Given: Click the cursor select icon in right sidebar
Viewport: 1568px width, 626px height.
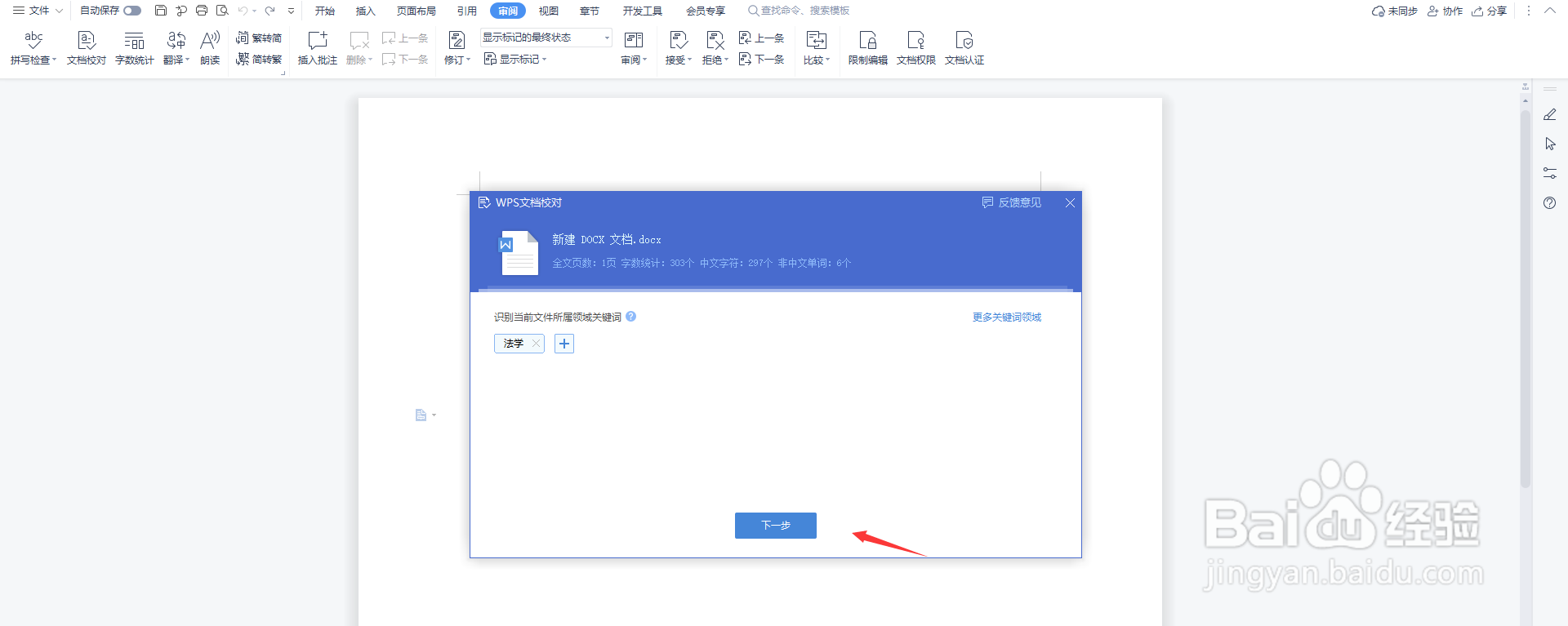Looking at the screenshot, I should [1550, 144].
